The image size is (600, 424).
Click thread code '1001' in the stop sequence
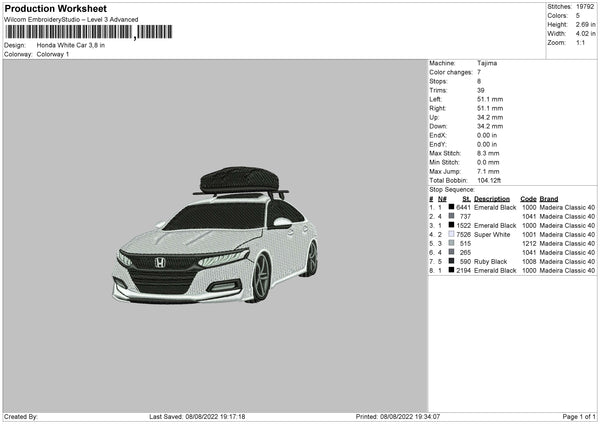point(529,235)
